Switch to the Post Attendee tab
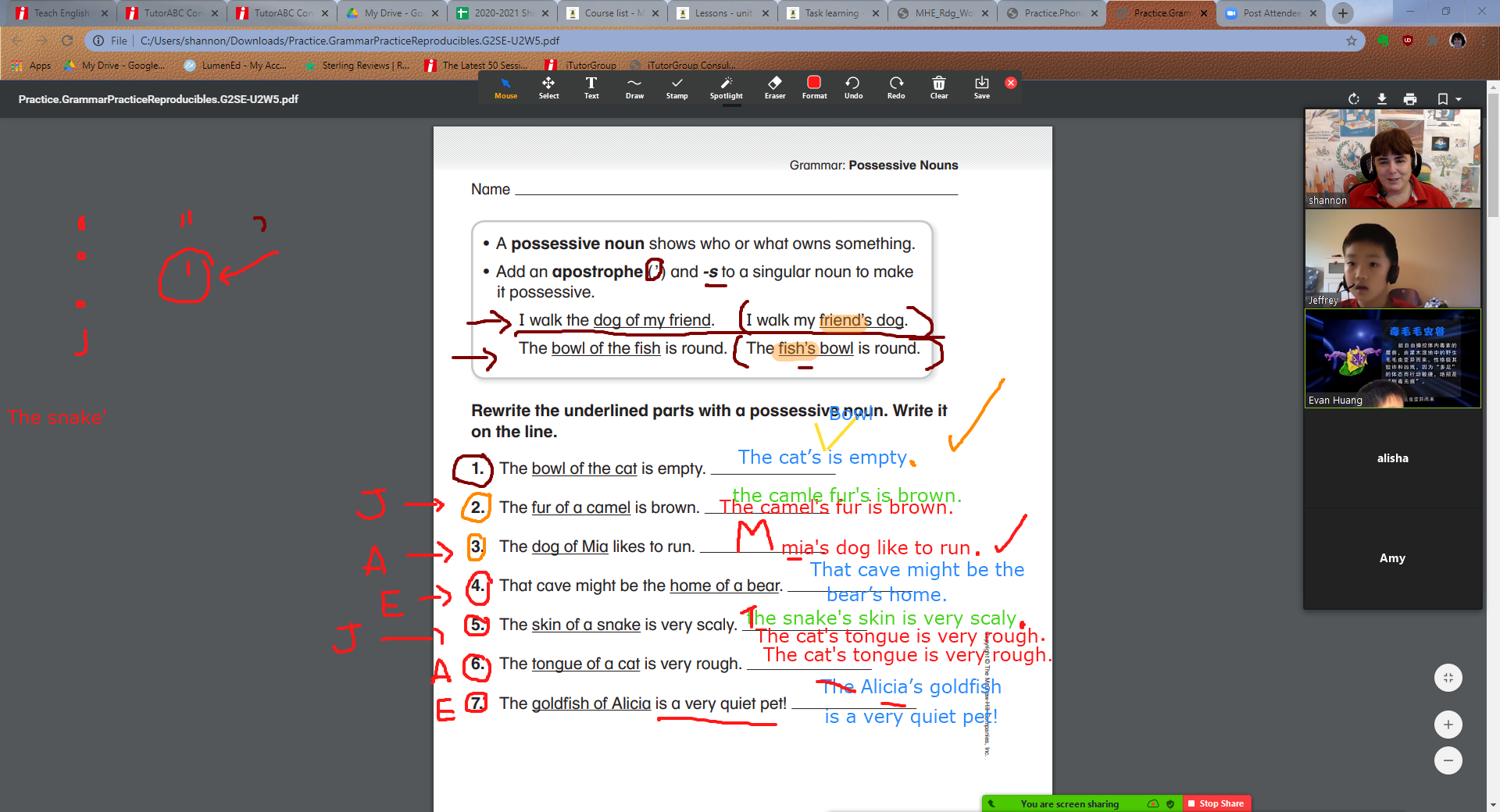This screenshot has width=1500, height=812. click(1272, 13)
